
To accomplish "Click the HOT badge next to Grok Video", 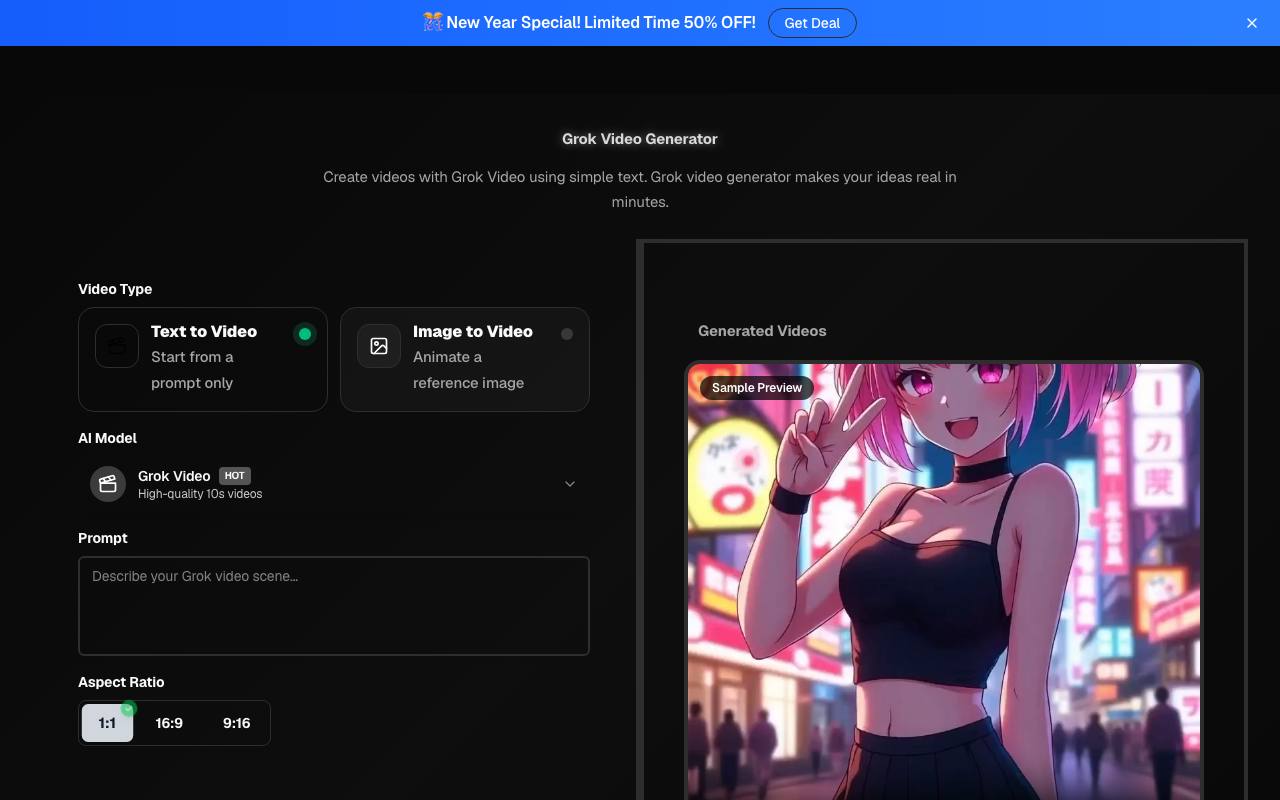I will (235, 476).
